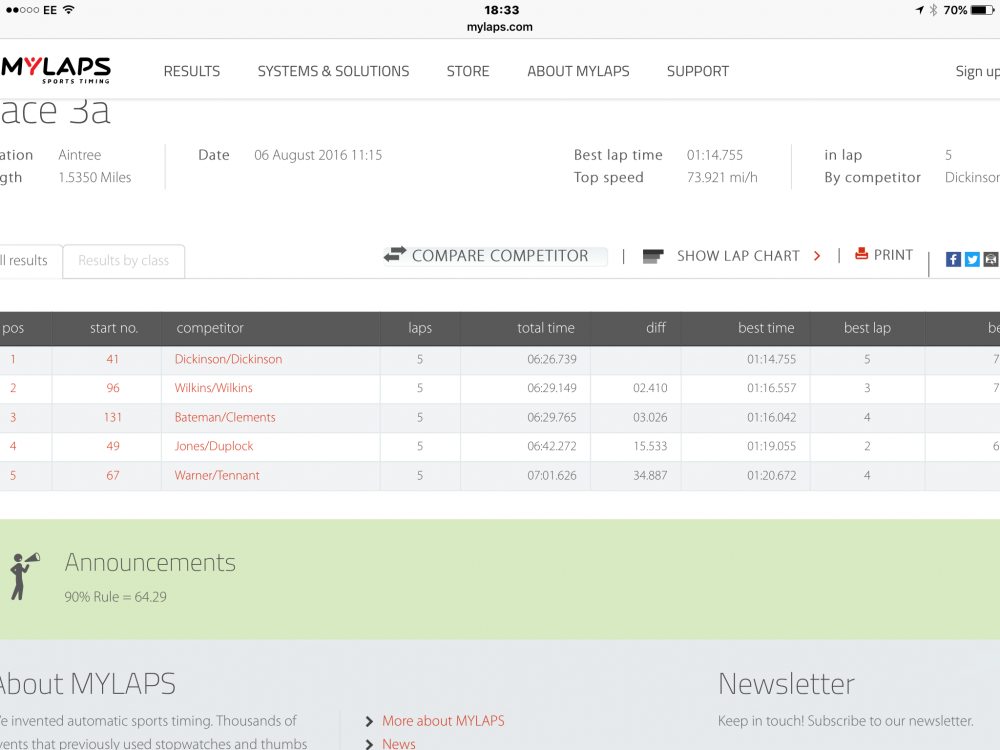Click best time 01:16.042

click(x=771, y=417)
